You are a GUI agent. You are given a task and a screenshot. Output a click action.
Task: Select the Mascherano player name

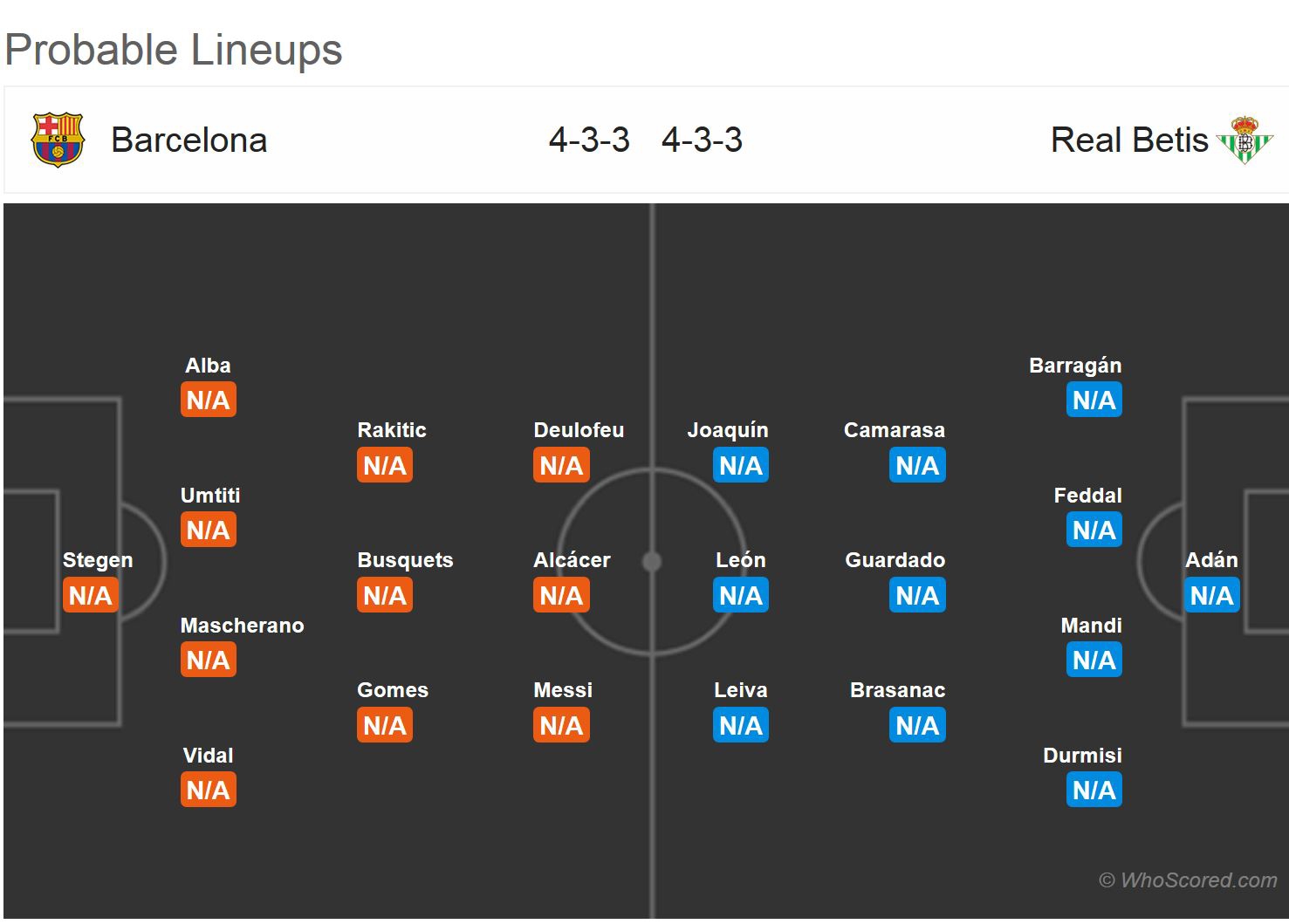[242, 626]
